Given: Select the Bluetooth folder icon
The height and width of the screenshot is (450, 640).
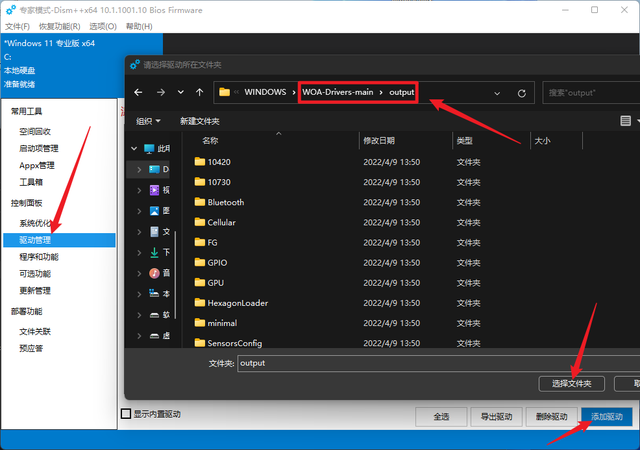Looking at the screenshot, I should [x=200, y=202].
